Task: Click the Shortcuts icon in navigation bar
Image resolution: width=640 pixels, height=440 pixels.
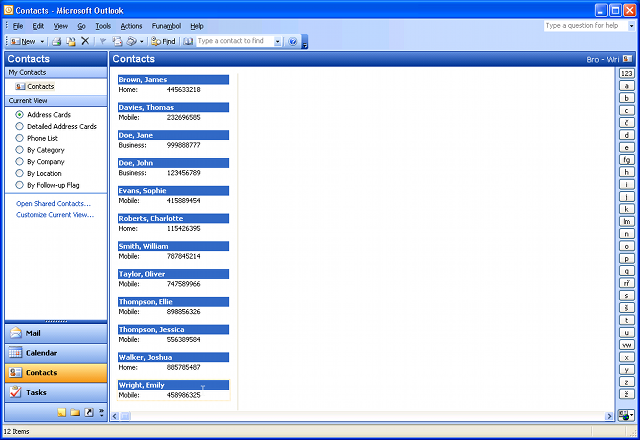Action: [89, 413]
